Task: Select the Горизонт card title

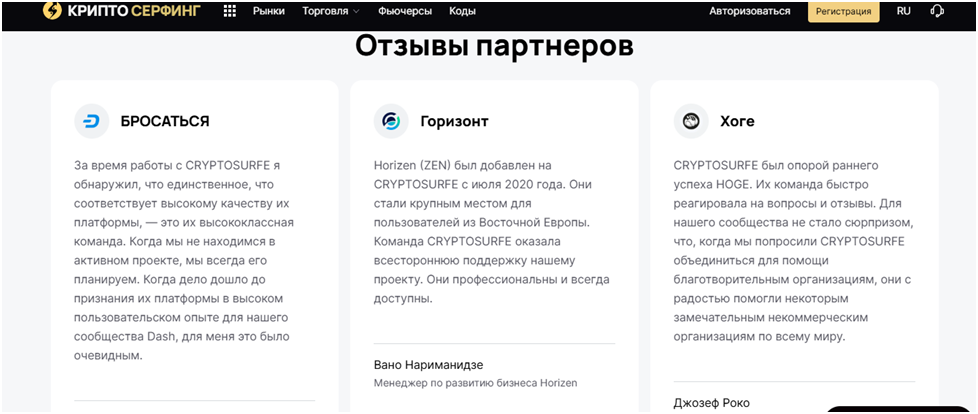Action: tap(454, 122)
